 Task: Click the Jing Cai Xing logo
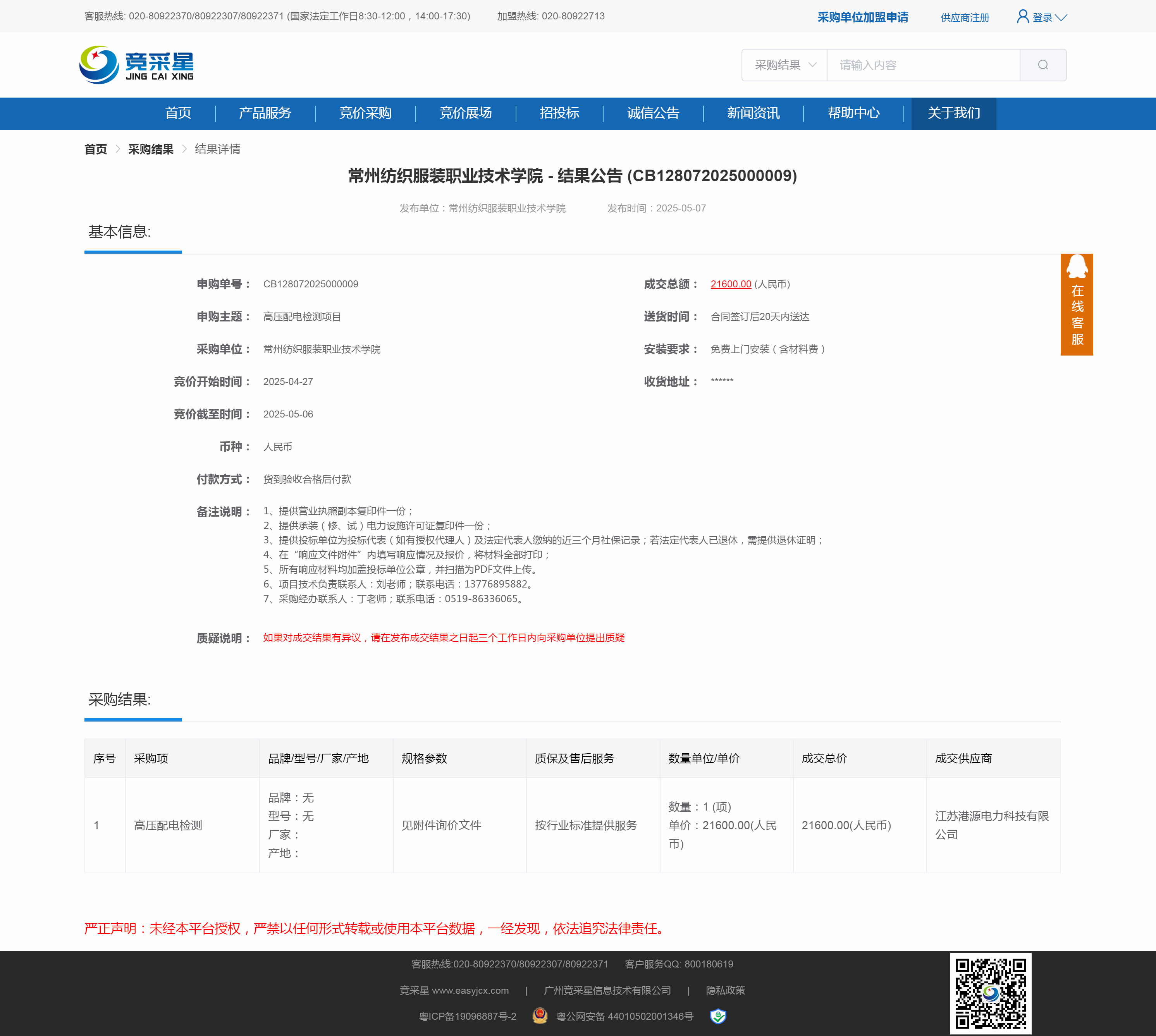[137, 65]
